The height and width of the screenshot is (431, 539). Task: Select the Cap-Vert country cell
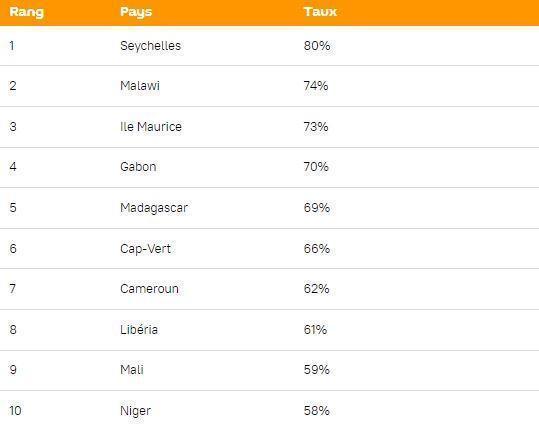(x=145, y=248)
